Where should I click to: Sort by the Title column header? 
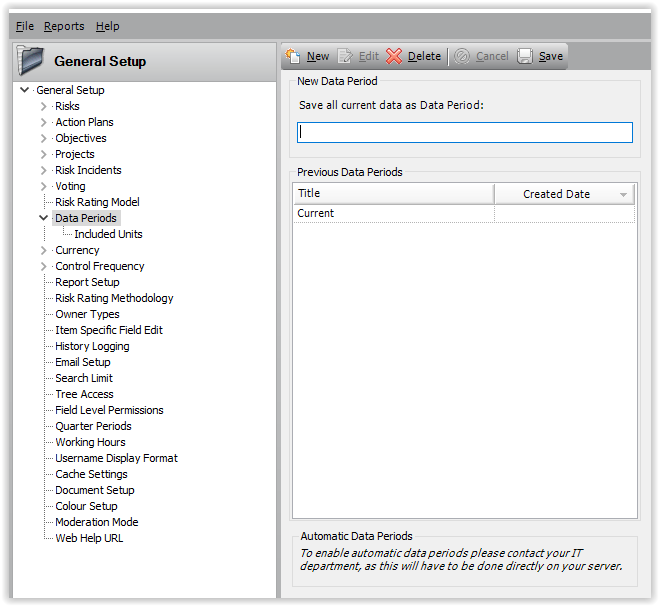[x=393, y=193]
